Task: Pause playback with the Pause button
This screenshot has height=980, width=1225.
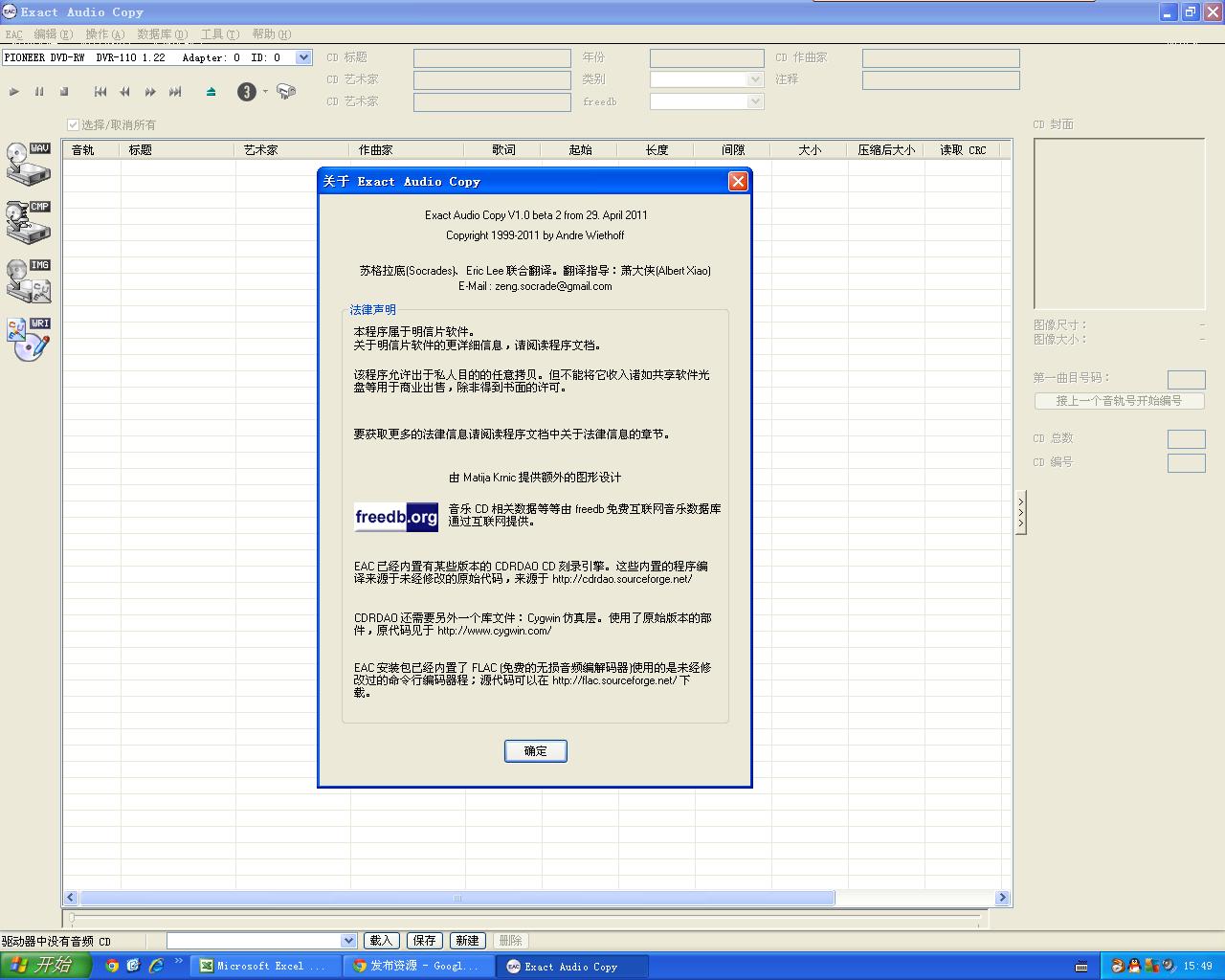Action: [x=39, y=92]
